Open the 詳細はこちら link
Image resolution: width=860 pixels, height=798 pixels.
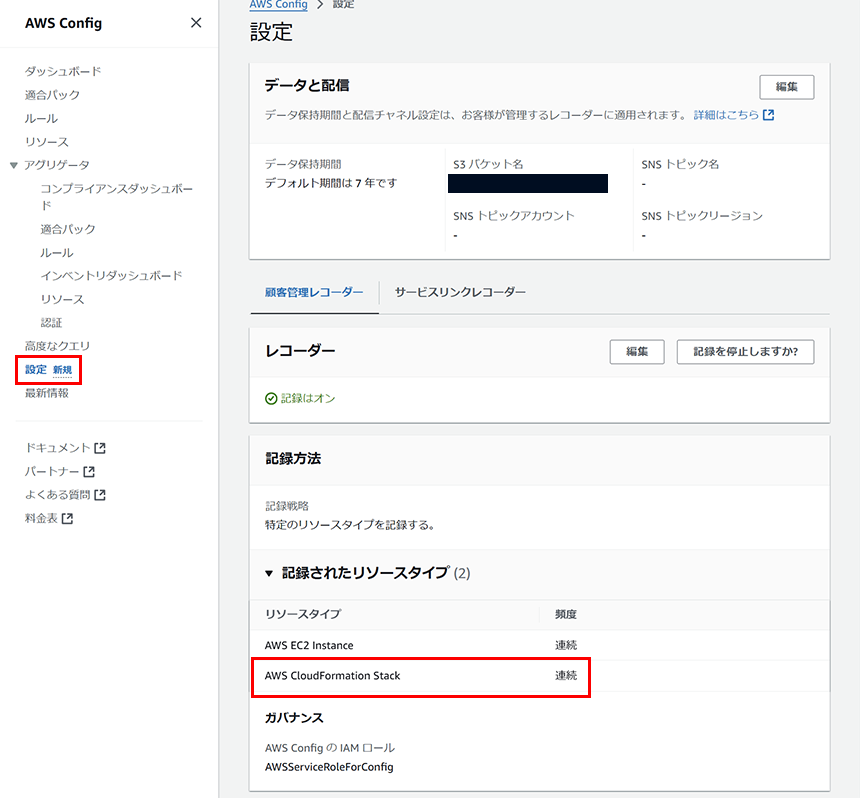click(x=726, y=115)
